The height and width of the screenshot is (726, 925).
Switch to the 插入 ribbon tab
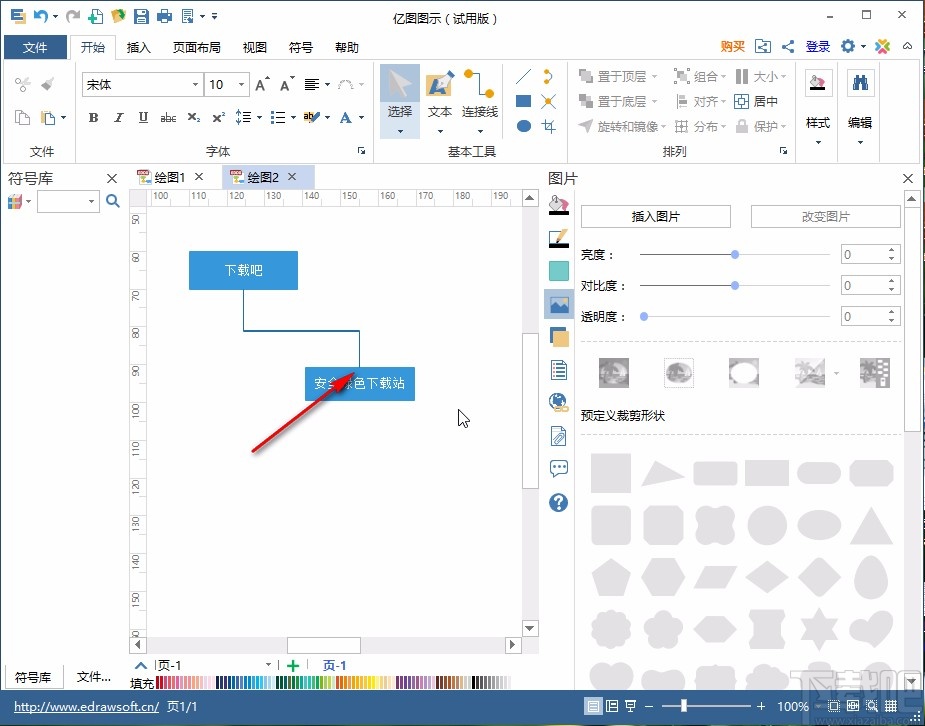pos(139,47)
